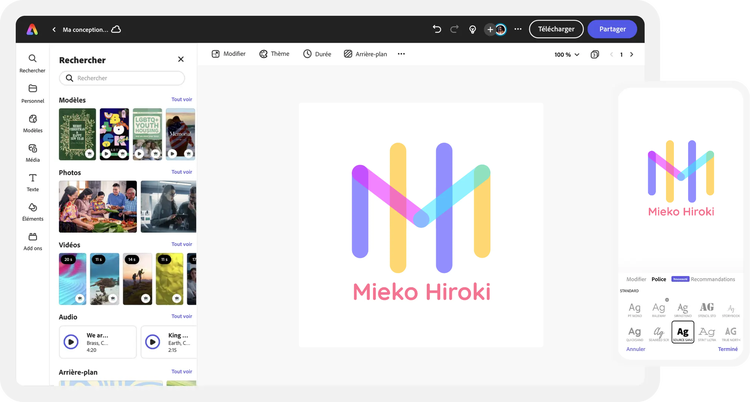
Task: Open the top bar three-dots menu
Action: (517, 29)
